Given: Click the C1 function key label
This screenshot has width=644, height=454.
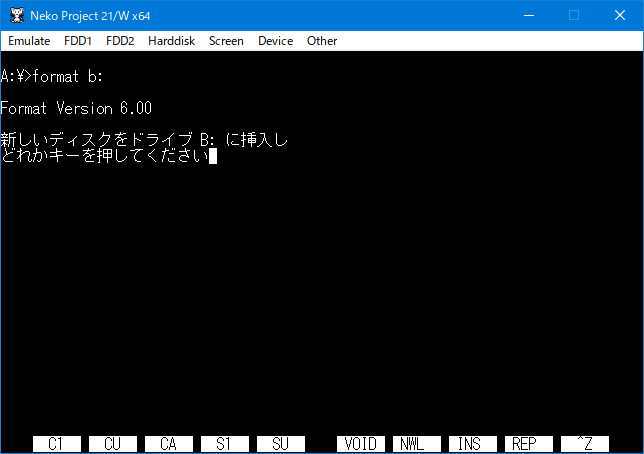Looking at the screenshot, I should 57,444.
